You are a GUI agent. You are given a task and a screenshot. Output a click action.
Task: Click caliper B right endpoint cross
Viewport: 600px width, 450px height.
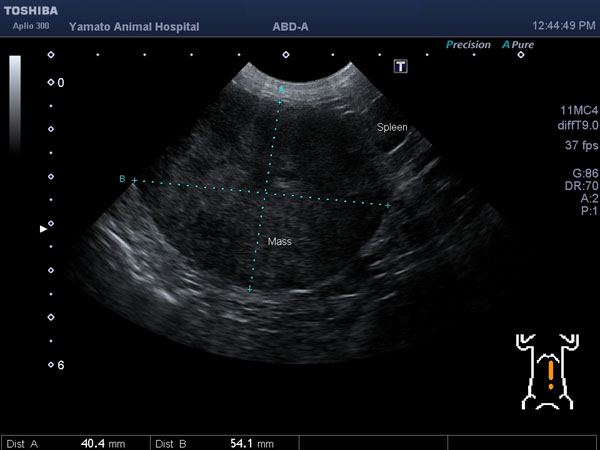(x=388, y=205)
